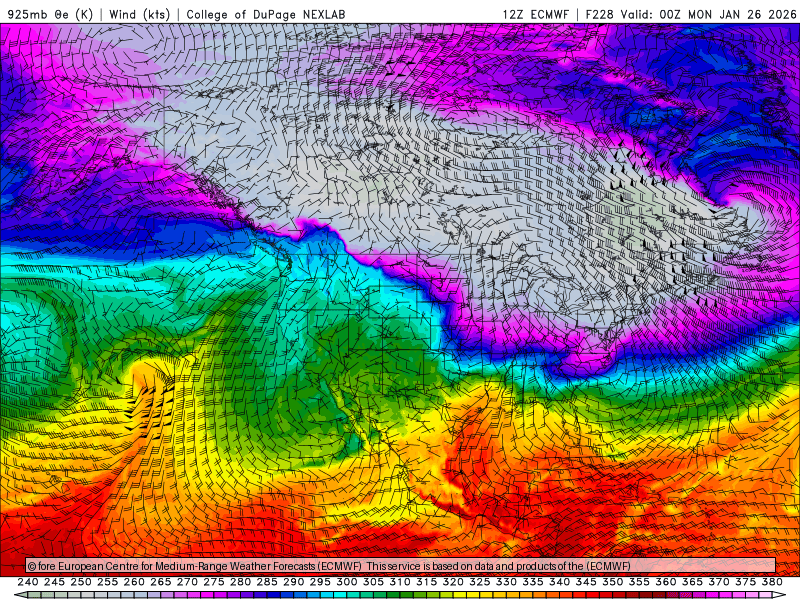Select the 280 value on the color scale
Image resolution: width=800 pixels, height=600 pixels.
tap(240, 582)
